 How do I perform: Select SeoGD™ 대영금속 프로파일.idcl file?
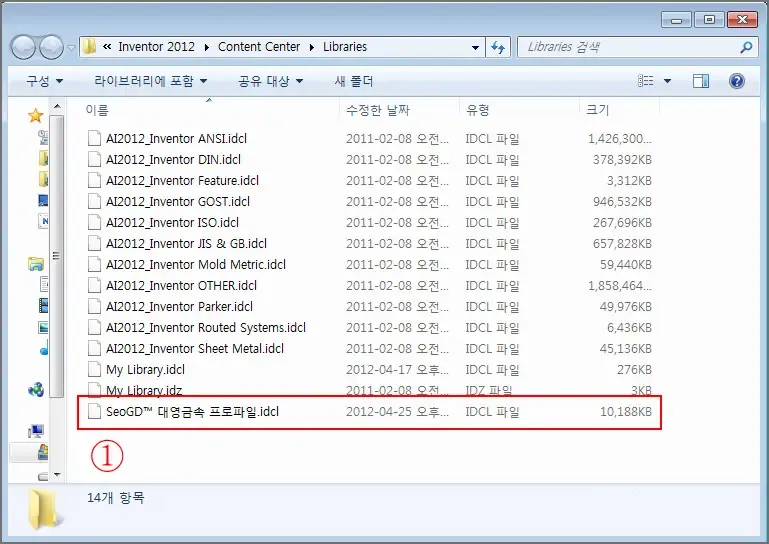pyautogui.click(x=192, y=412)
